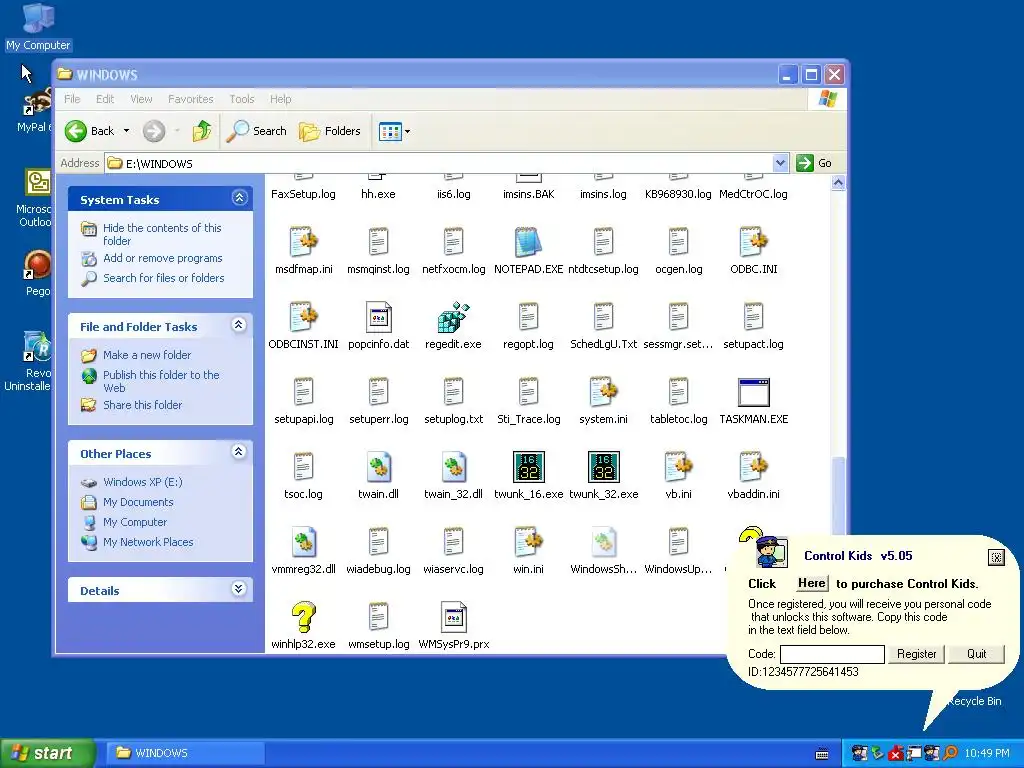Select the twain_32.dll file icon
This screenshot has height=768, width=1024.
pyautogui.click(x=453, y=467)
